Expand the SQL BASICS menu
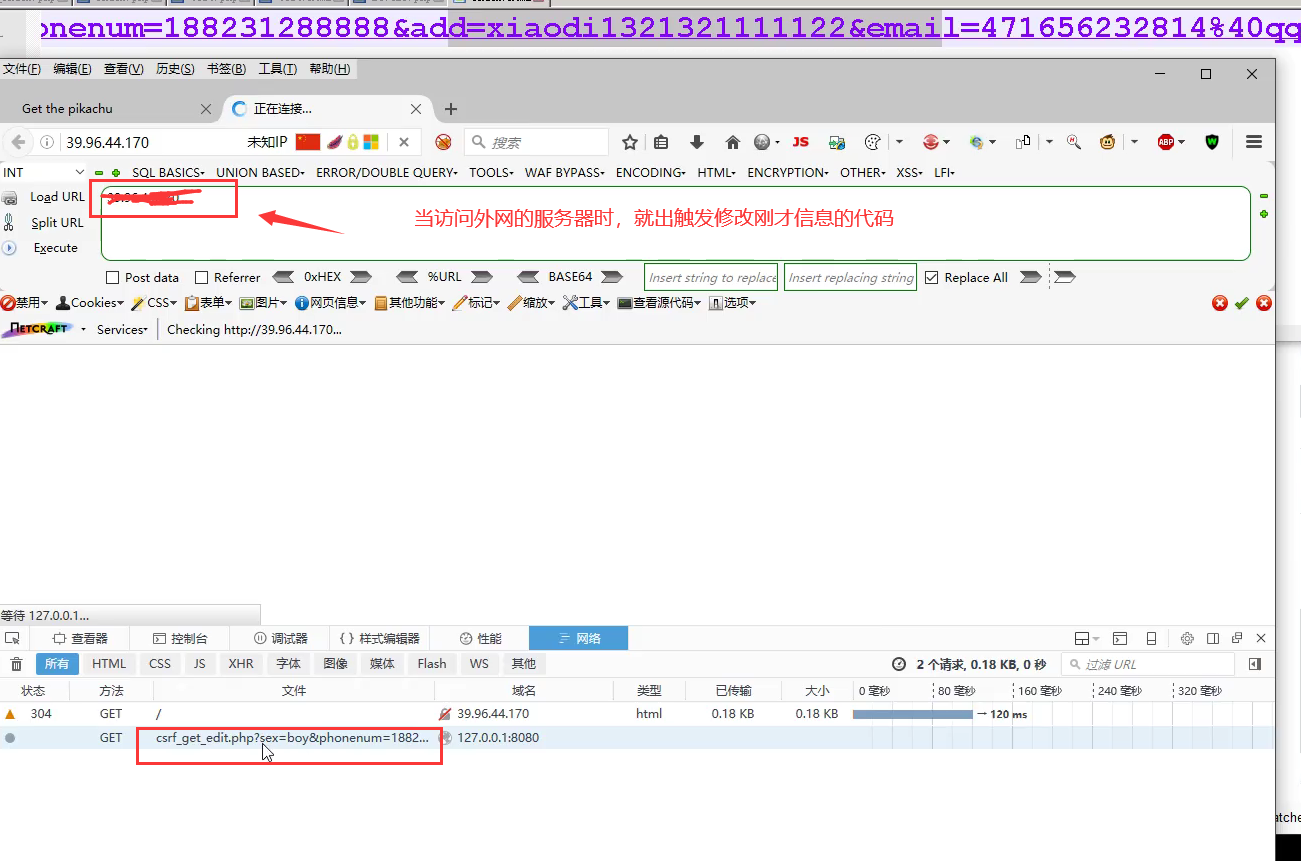Screen dimensions: 1301x861 [168, 173]
